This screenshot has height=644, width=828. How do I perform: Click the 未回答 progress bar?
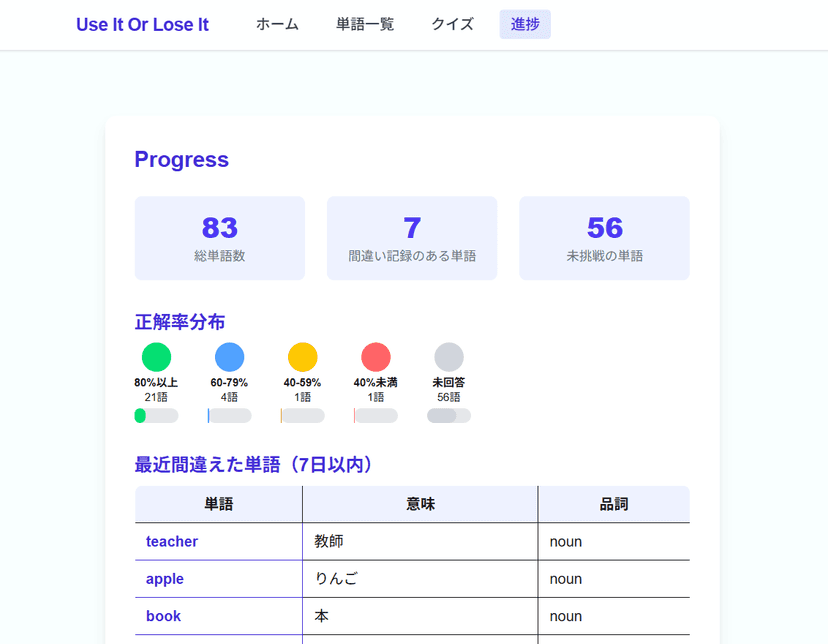pos(449,416)
